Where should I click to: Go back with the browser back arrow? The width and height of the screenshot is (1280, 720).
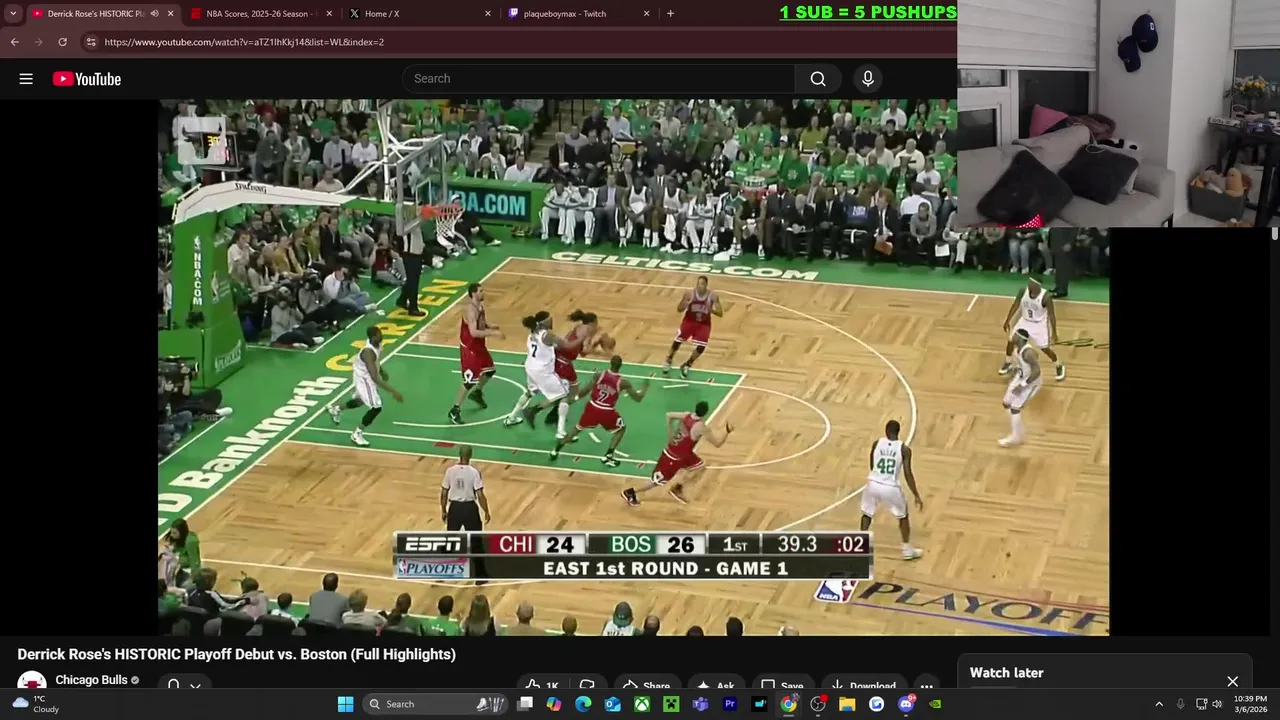(x=14, y=42)
